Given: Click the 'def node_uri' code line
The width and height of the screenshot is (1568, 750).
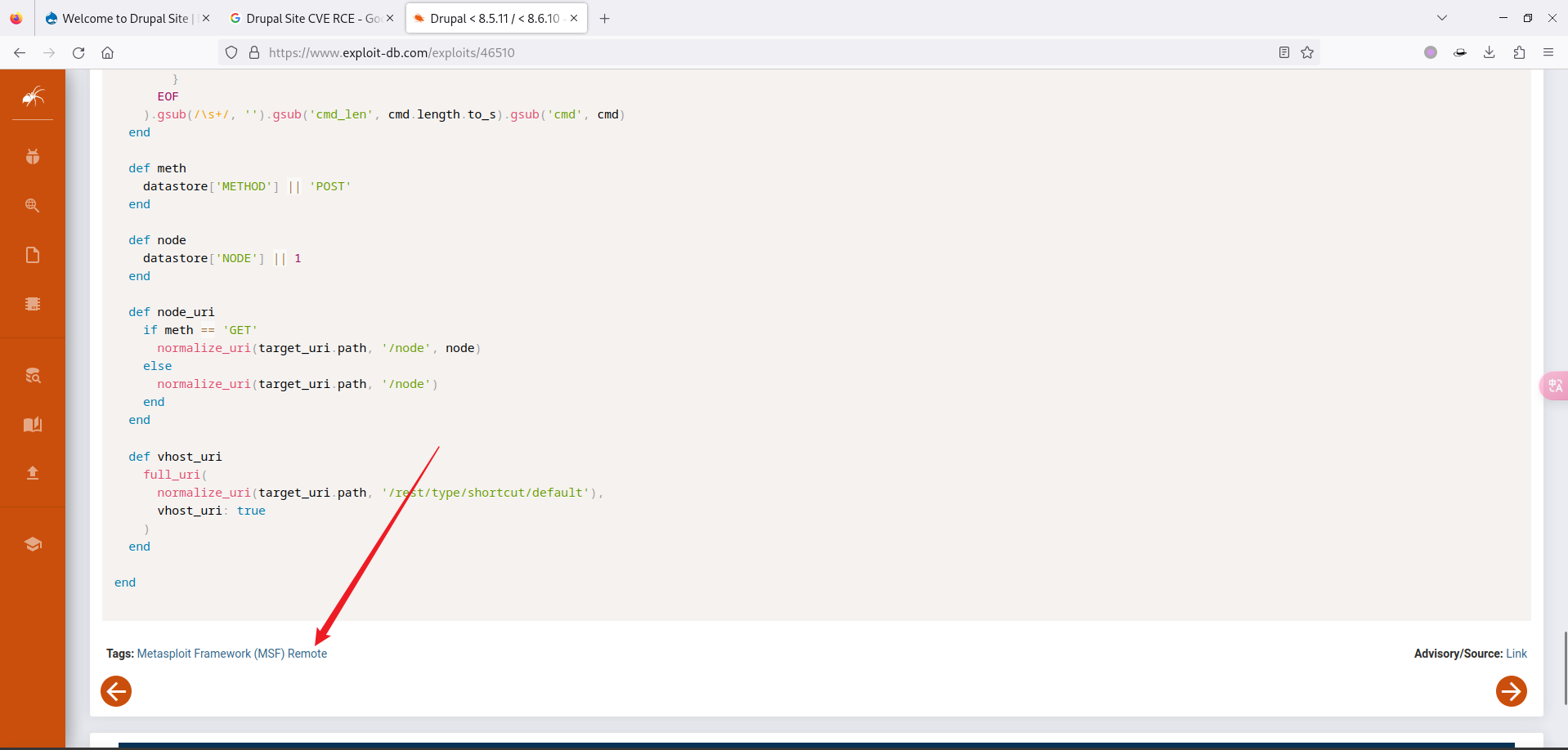Looking at the screenshot, I should (x=172, y=312).
